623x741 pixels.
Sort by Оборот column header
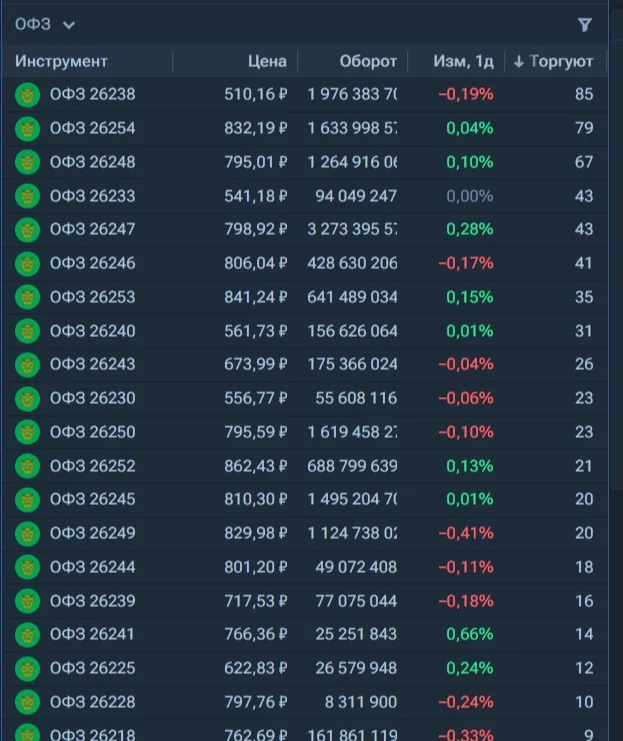point(368,61)
